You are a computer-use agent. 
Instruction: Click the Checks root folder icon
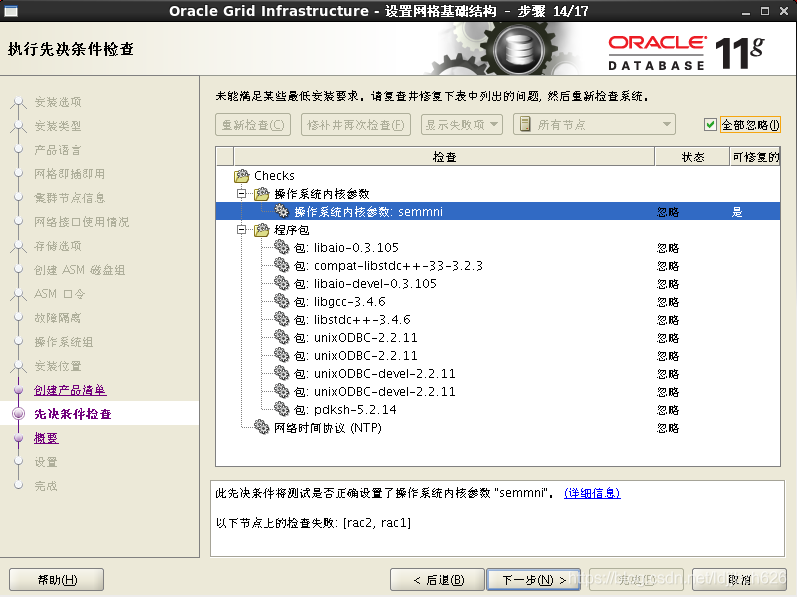click(x=241, y=176)
